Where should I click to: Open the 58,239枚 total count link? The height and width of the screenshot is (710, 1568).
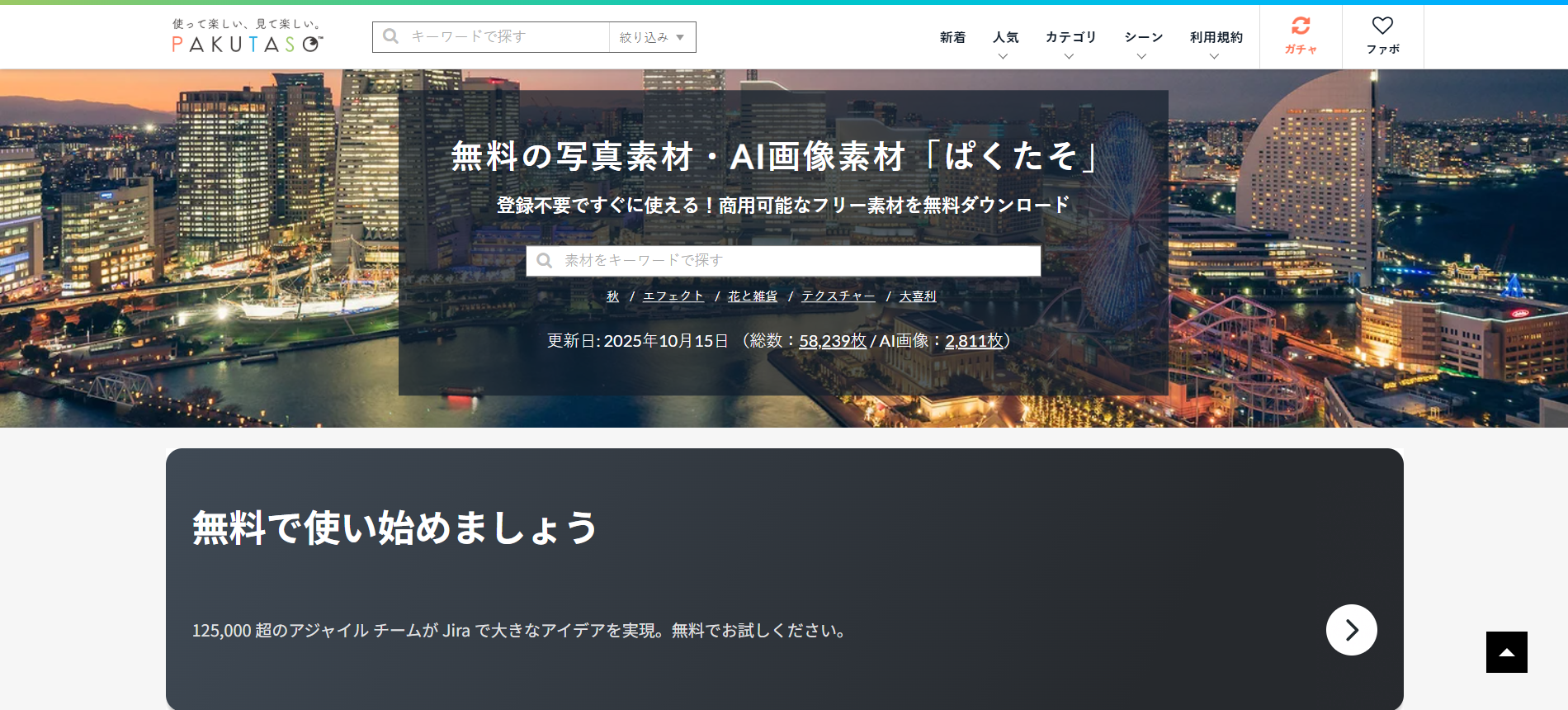(x=832, y=341)
